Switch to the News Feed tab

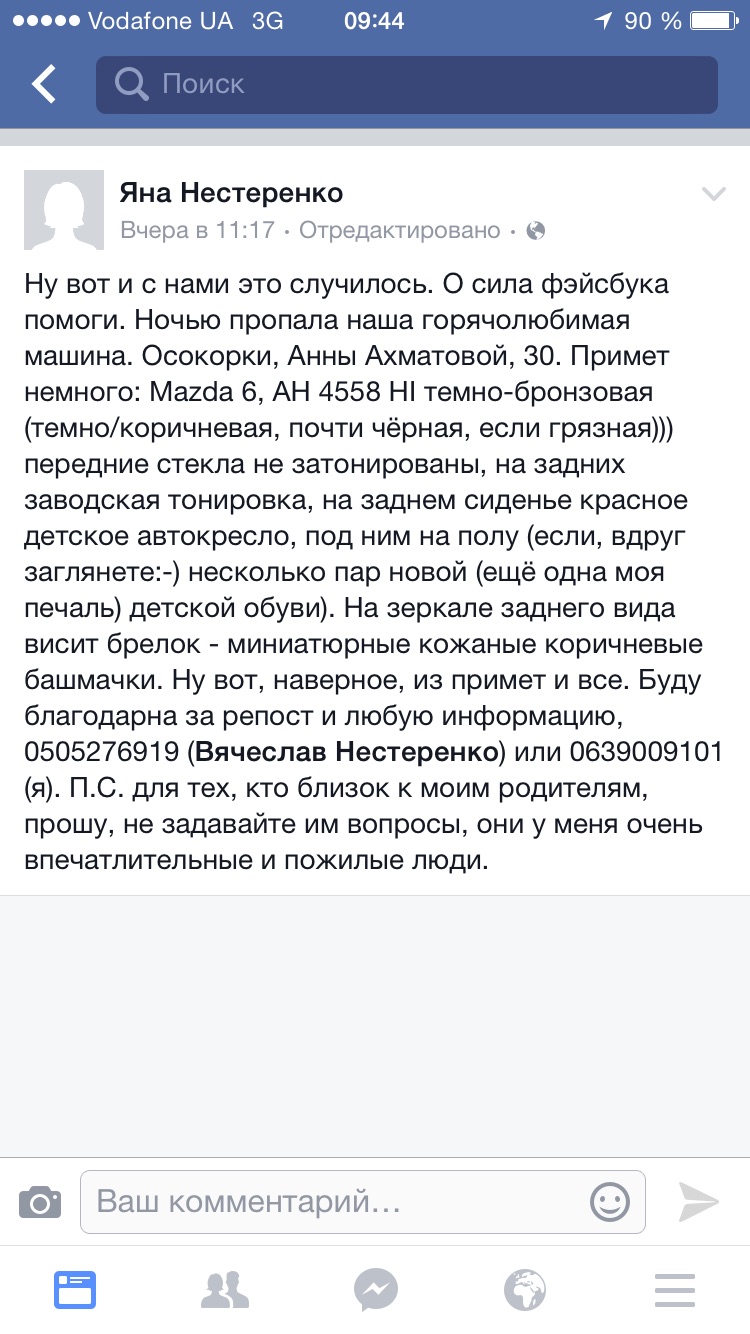tap(75, 1290)
